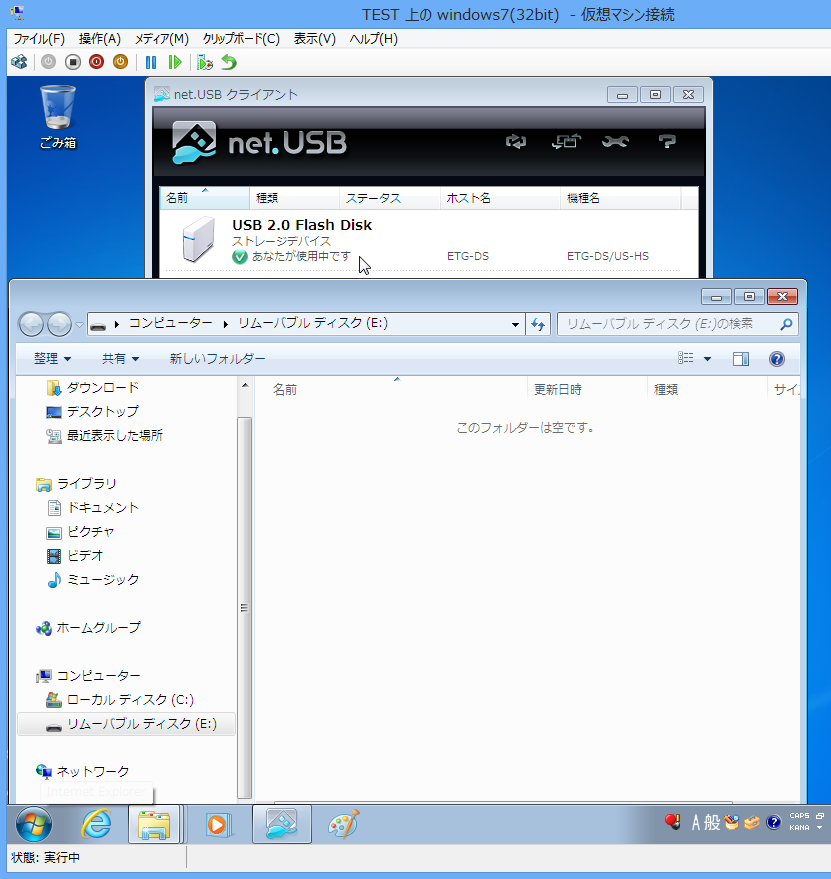Open view options dropdown arrow
Screen dimensions: 831x879
[707, 359]
